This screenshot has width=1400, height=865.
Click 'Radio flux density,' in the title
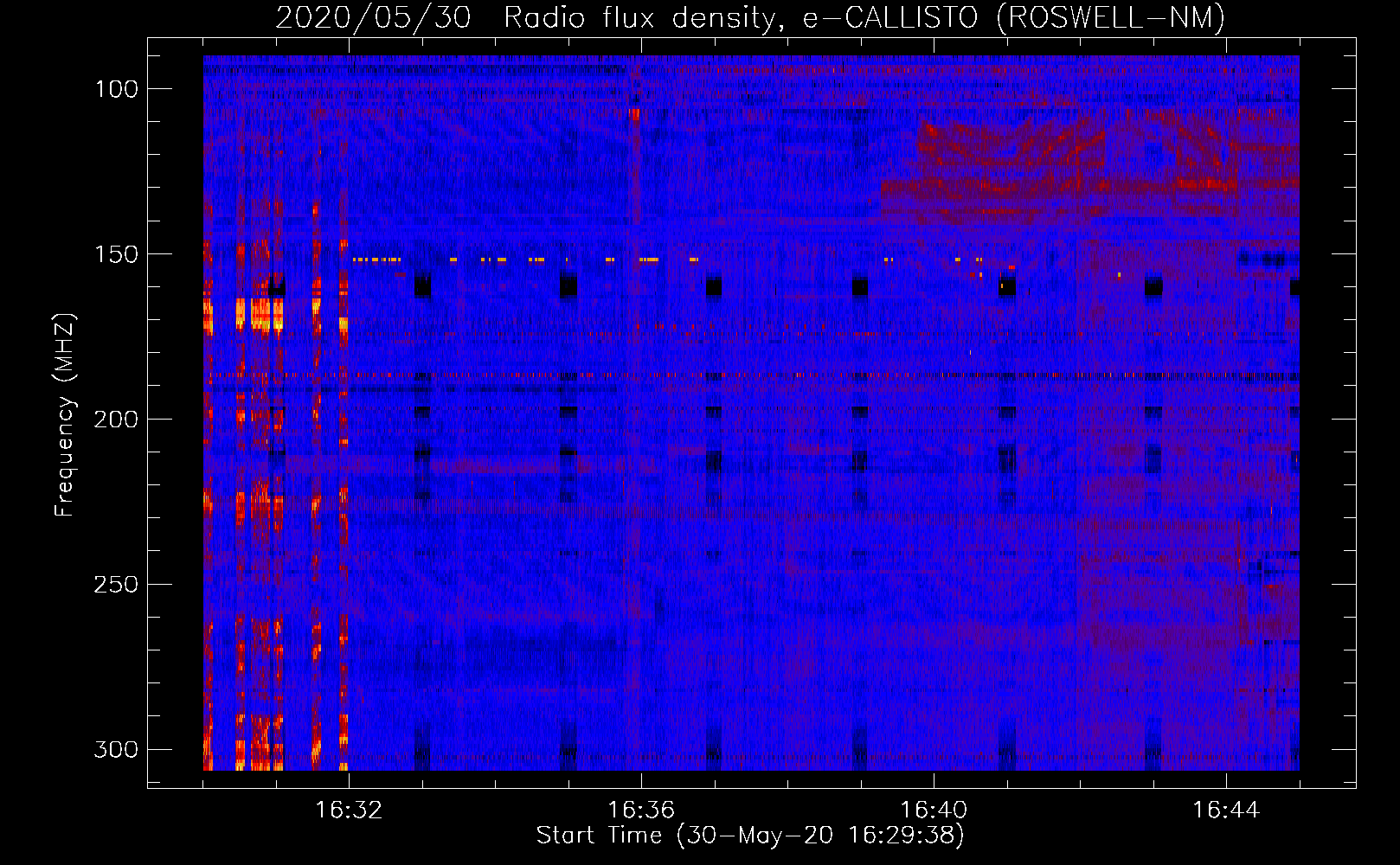[x=645, y=17]
